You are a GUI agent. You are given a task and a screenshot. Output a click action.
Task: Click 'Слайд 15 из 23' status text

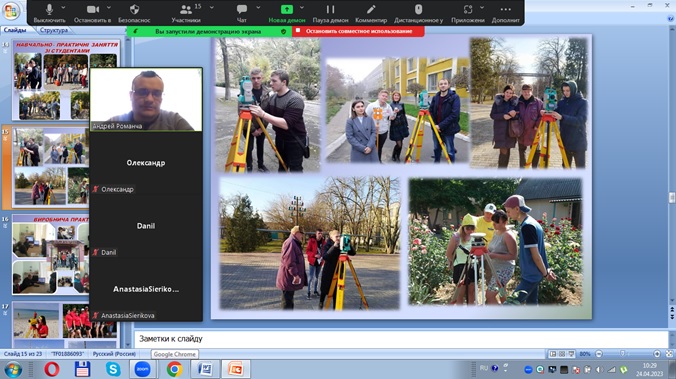[23, 354]
